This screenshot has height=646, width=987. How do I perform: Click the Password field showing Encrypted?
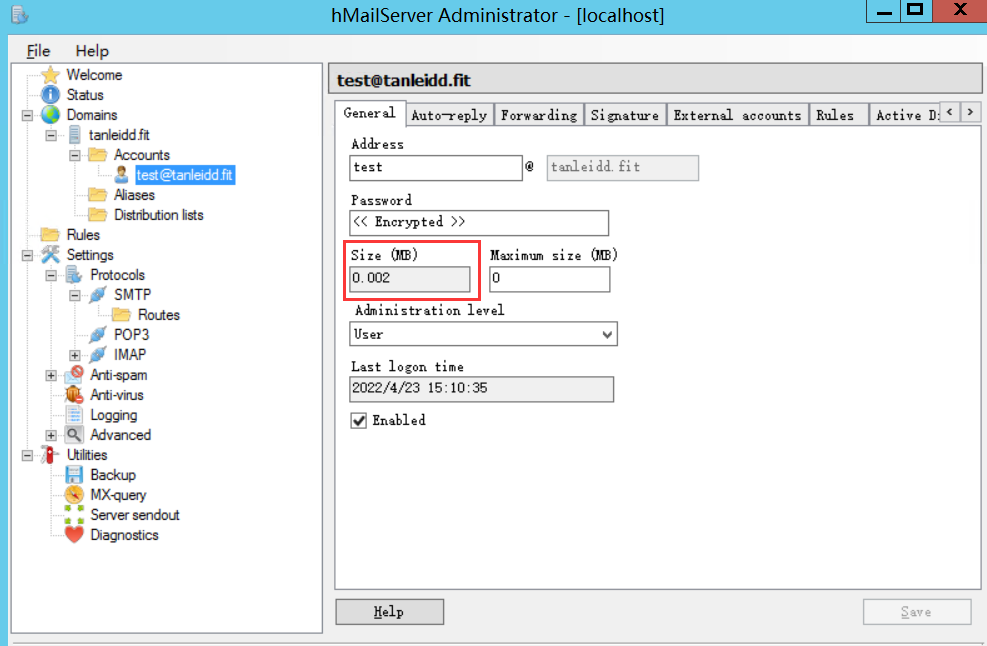click(x=479, y=222)
